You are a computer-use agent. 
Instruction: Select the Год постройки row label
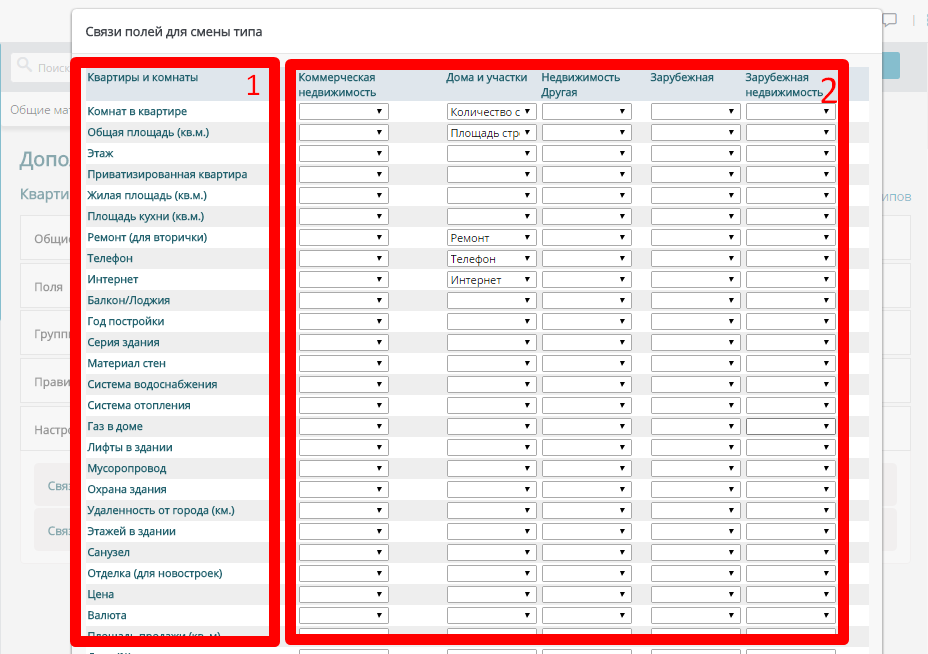125,321
